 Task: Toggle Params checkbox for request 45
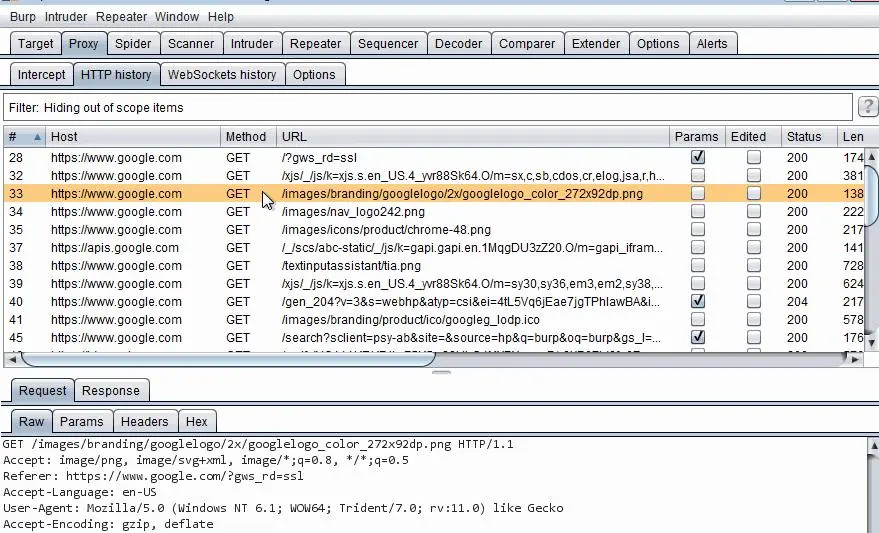[x=698, y=337]
